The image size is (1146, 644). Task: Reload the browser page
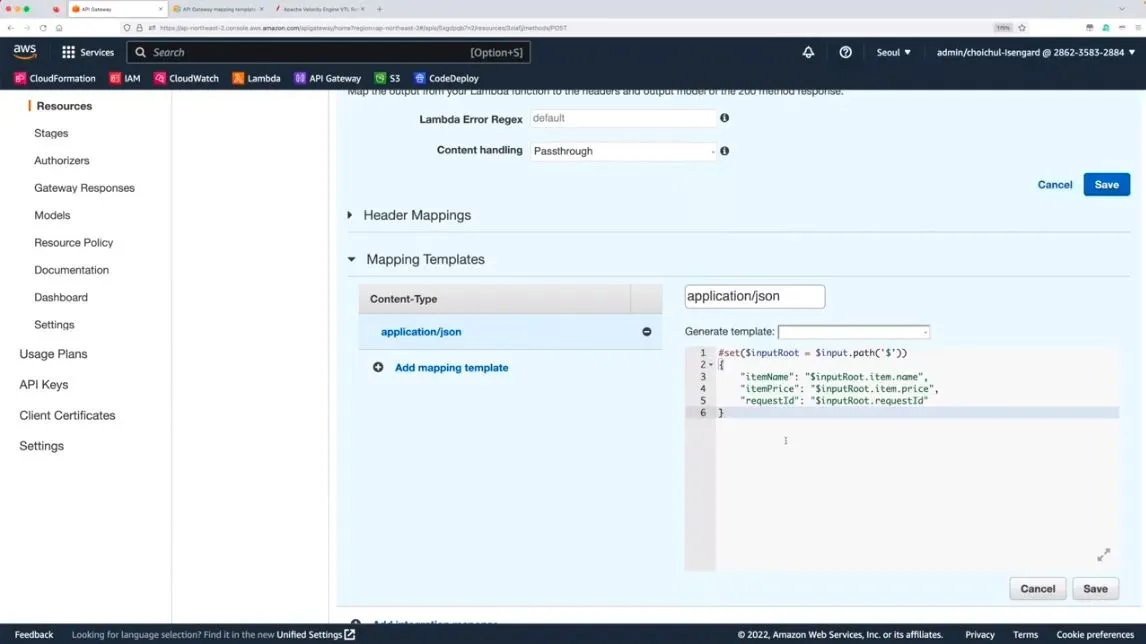tap(43, 28)
